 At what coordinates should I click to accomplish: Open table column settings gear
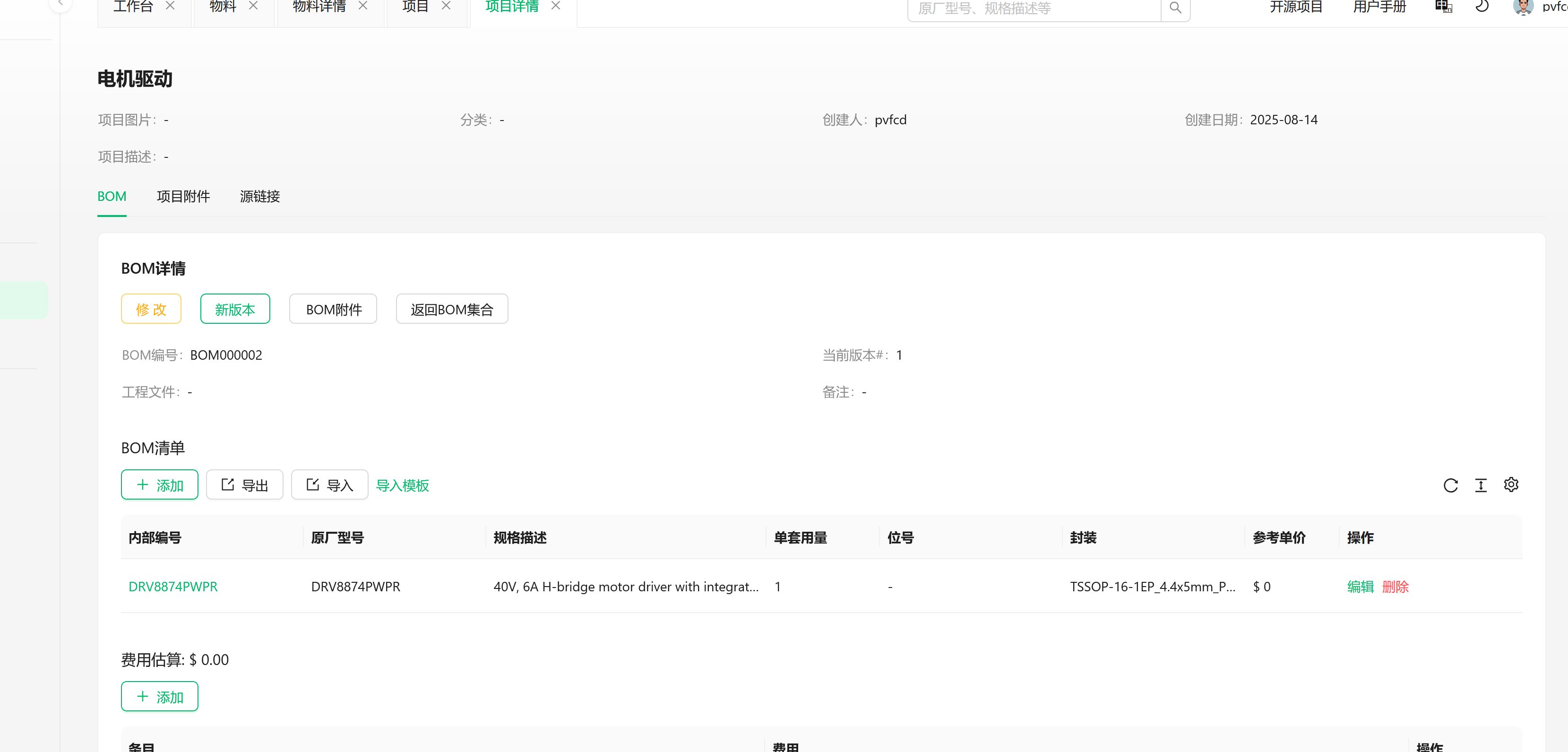tap(1511, 485)
